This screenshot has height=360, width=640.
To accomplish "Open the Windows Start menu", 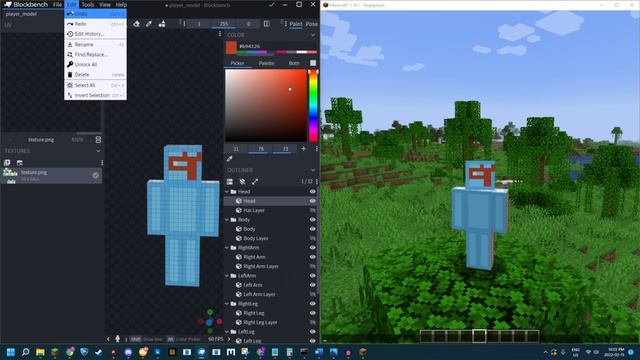I will [x=11, y=352].
